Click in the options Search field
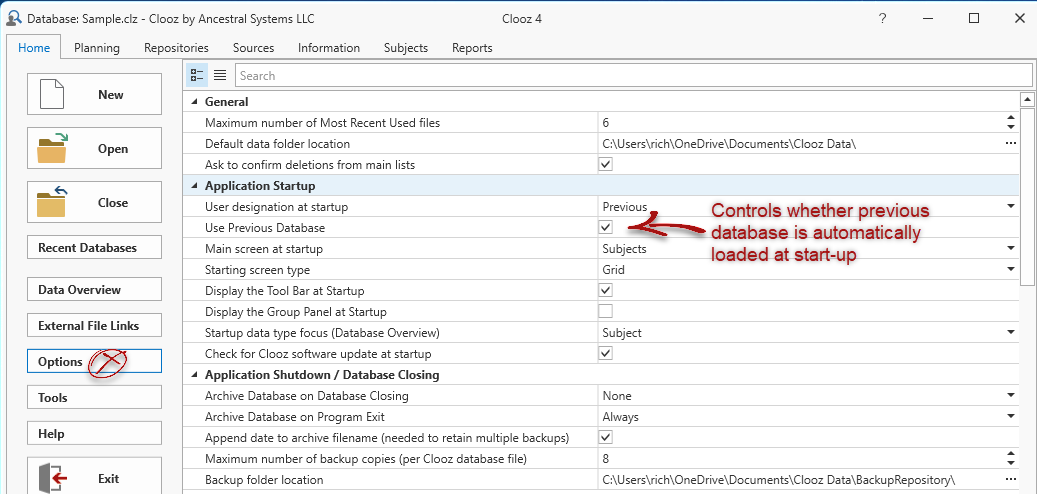 click(630, 75)
